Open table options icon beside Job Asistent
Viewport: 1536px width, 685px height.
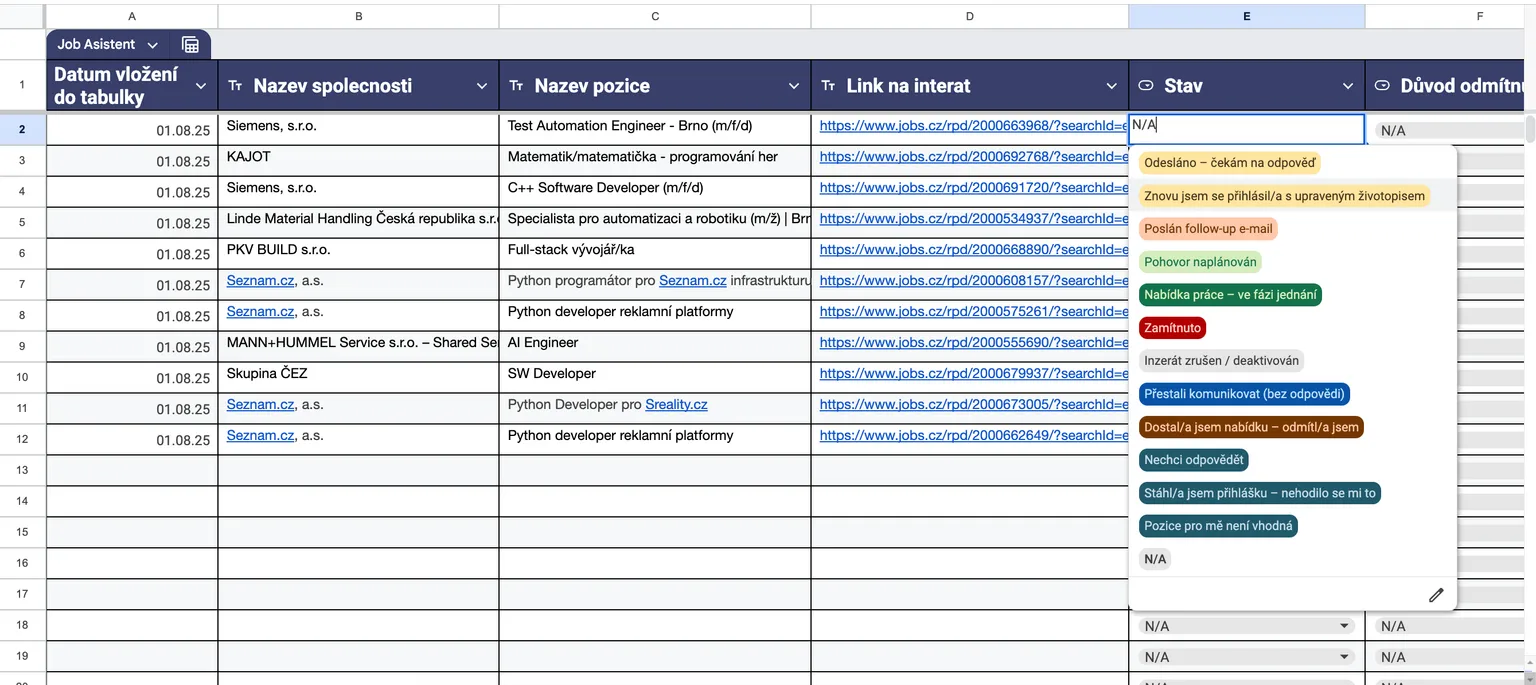click(190, 44)
